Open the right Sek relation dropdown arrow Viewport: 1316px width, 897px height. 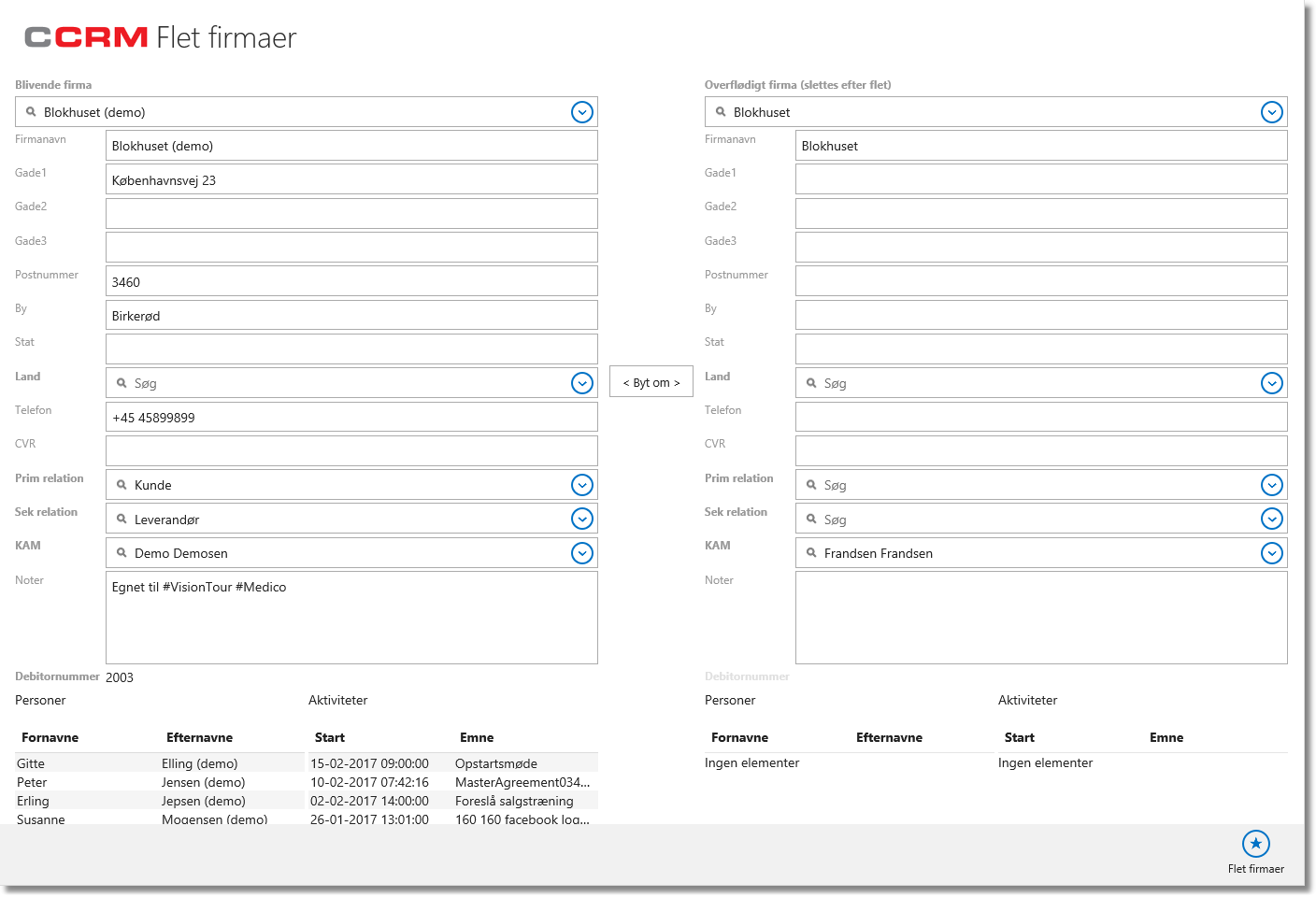[1272, 519]
